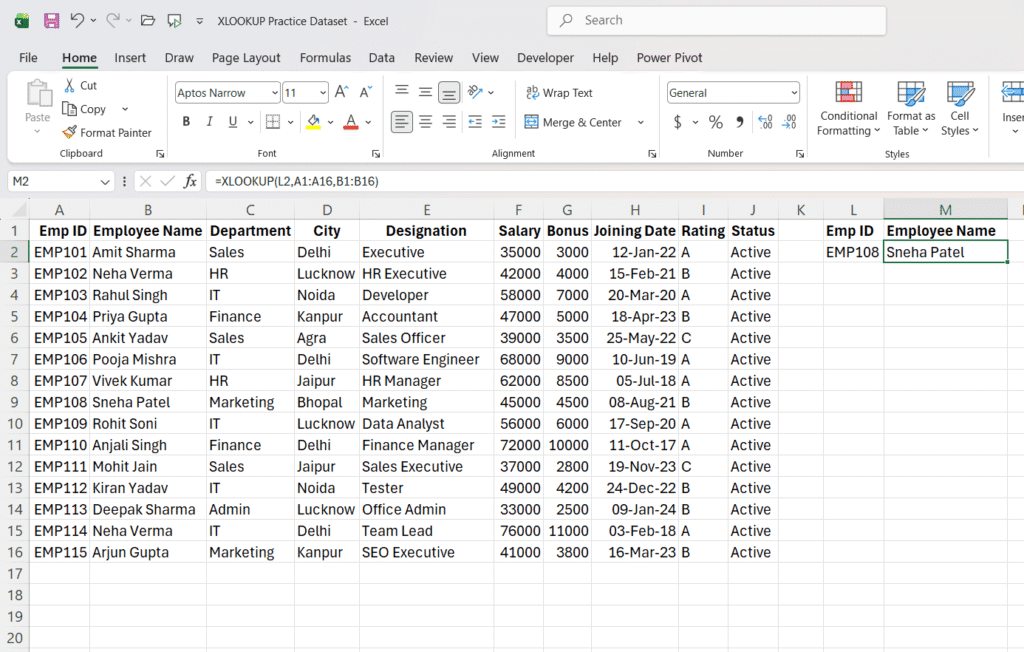Switch to the Power Pivot tab
1024x652 pixels.
pyautogui.click(x=669, y=57)
